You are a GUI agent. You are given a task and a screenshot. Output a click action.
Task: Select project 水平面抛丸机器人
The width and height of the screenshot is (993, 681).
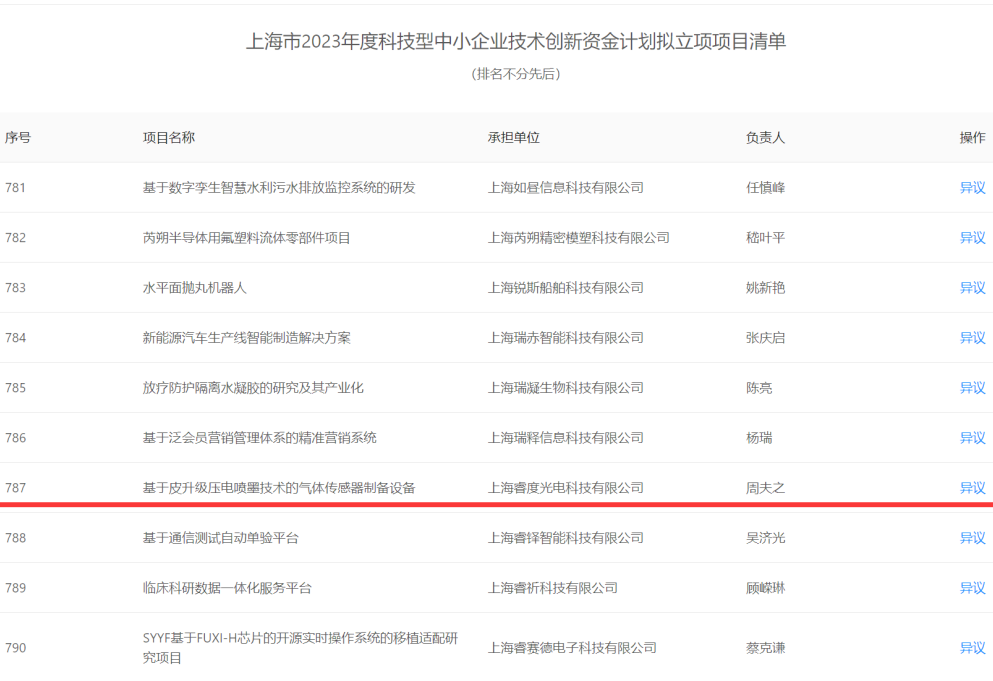coord(194,288)
